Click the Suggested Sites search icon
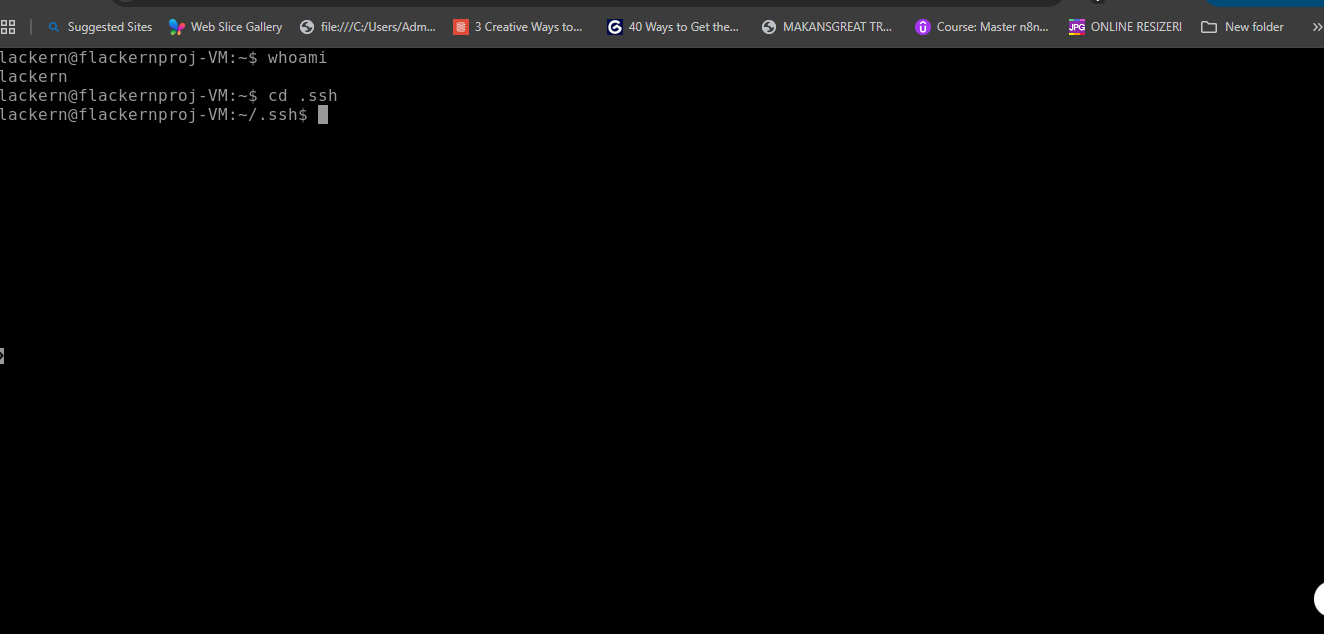The width and height of the screenshot is (1324, 634). point(54,27)
